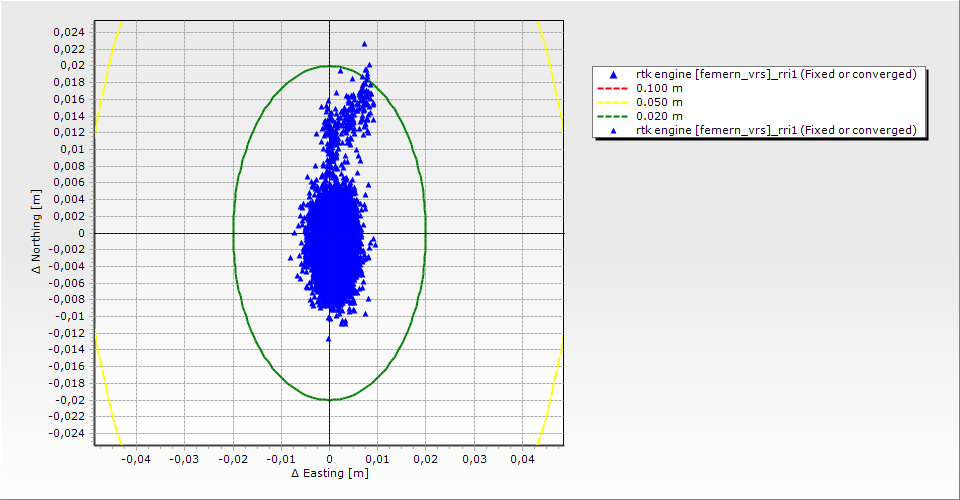Click the yellow dashed line legend sample
The image size is (960, 500).
coord(613,102)
